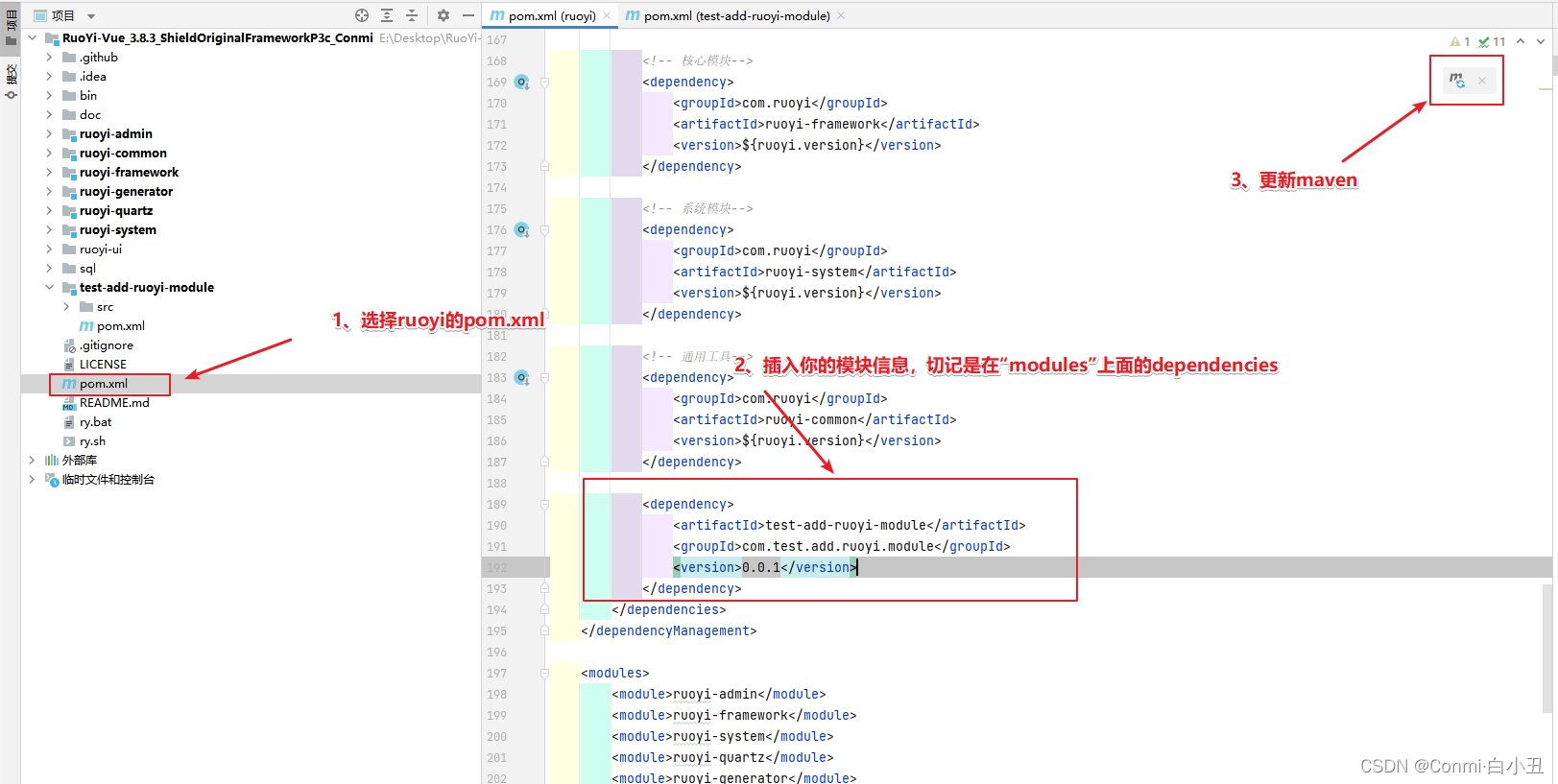Click the warnings count indicator in editor
The width and height of the screenshot is (1558, 784).
[x=1460, y=41]
